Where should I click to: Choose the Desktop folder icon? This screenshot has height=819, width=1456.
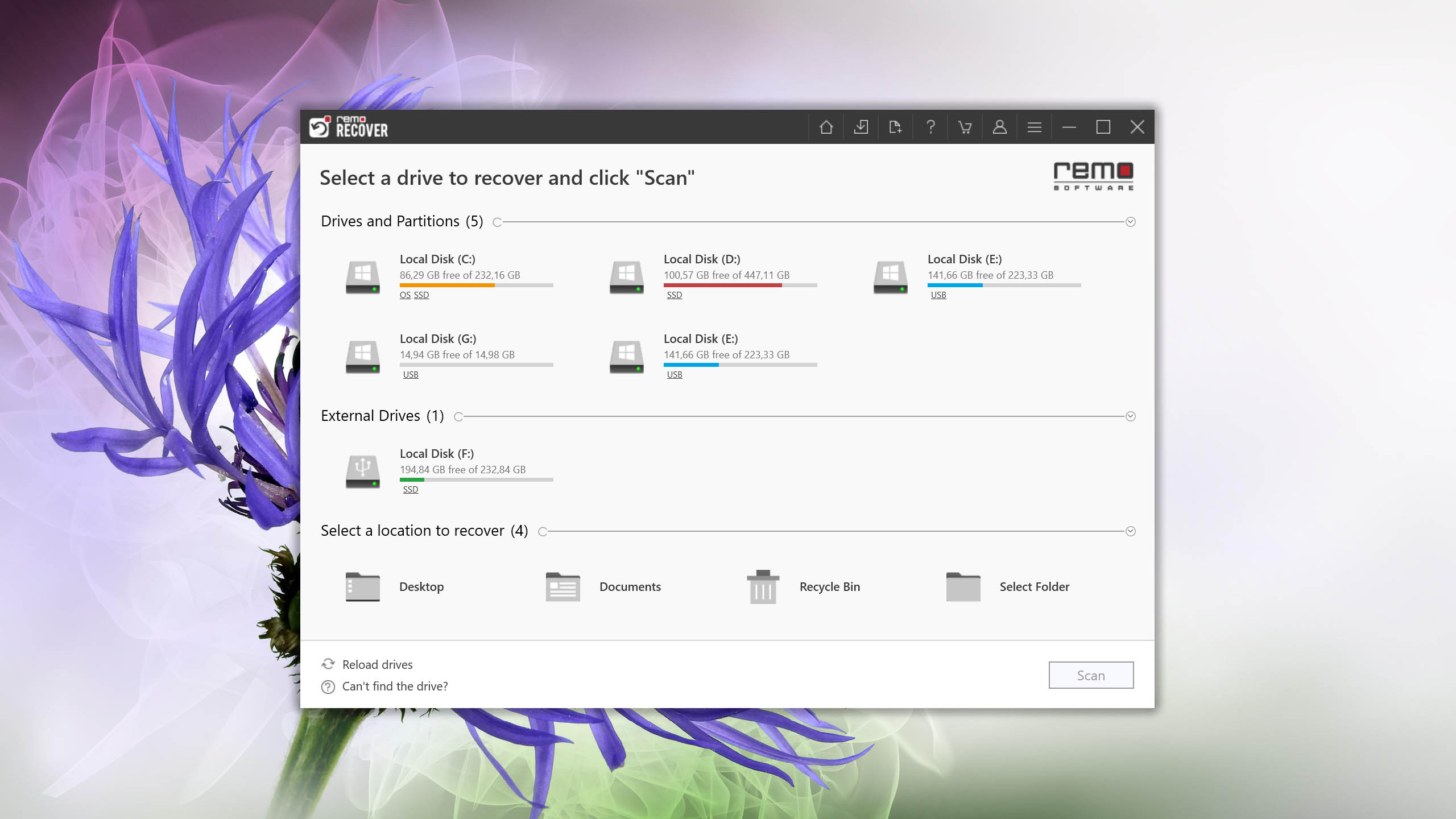(x=363, y=586)
